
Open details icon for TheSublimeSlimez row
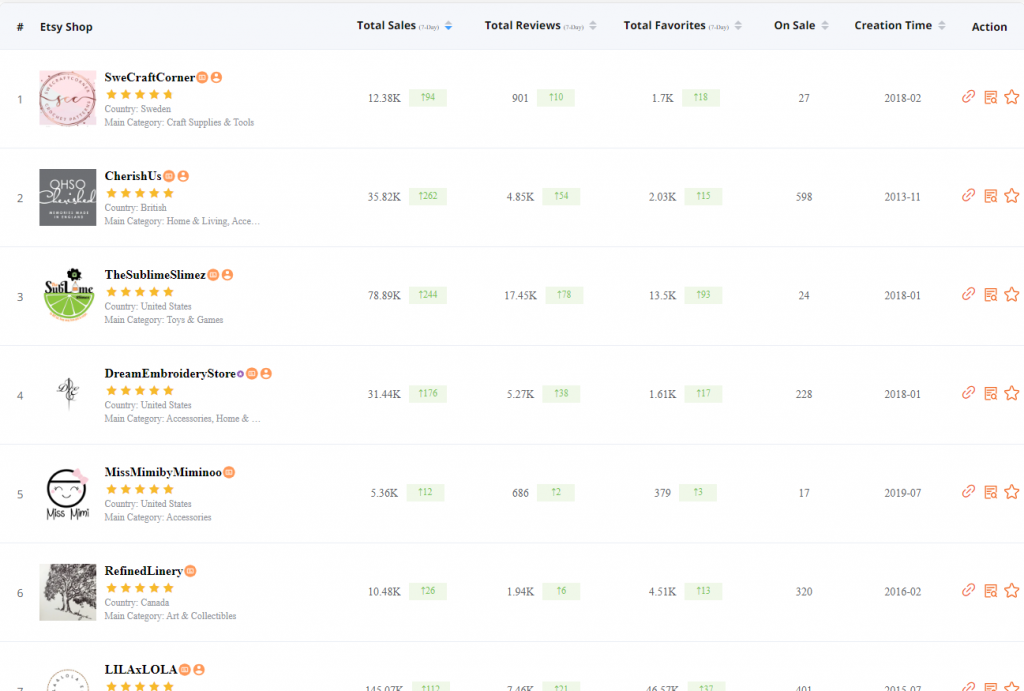point(990,294)
